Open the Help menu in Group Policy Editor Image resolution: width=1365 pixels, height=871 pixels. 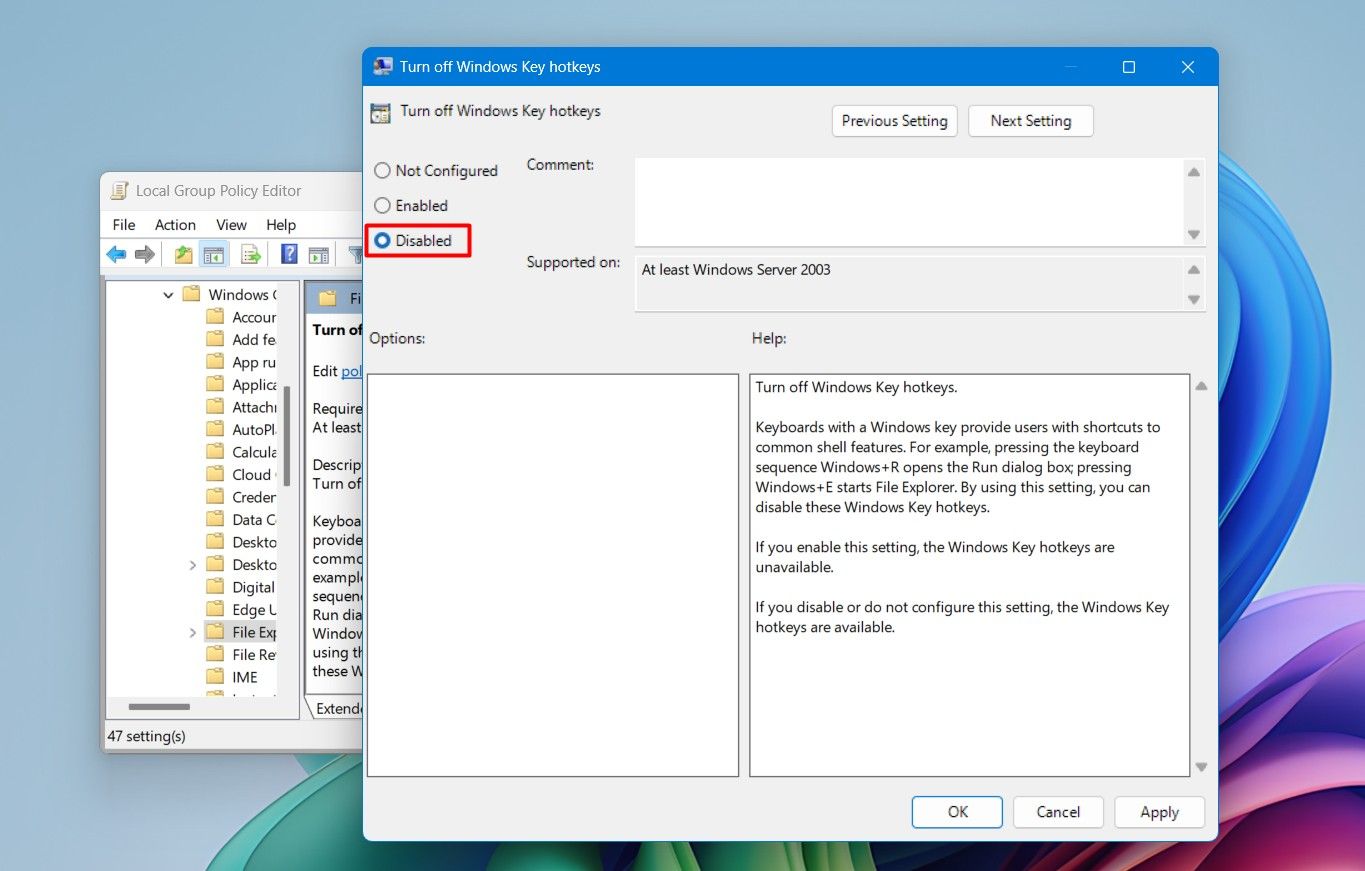(x=281, y=225)
